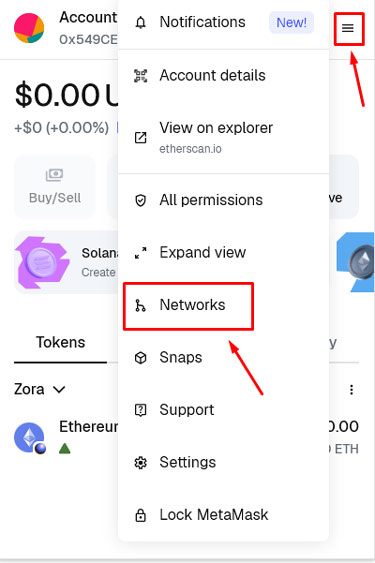
Task: Click the Snaps cube icon
Action: (140, 358)
